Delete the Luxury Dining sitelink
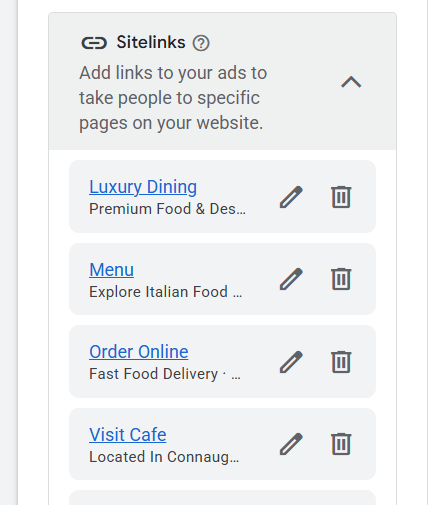Image resolution: width=447 pixels, height=505 pixels. coord(341,197)
